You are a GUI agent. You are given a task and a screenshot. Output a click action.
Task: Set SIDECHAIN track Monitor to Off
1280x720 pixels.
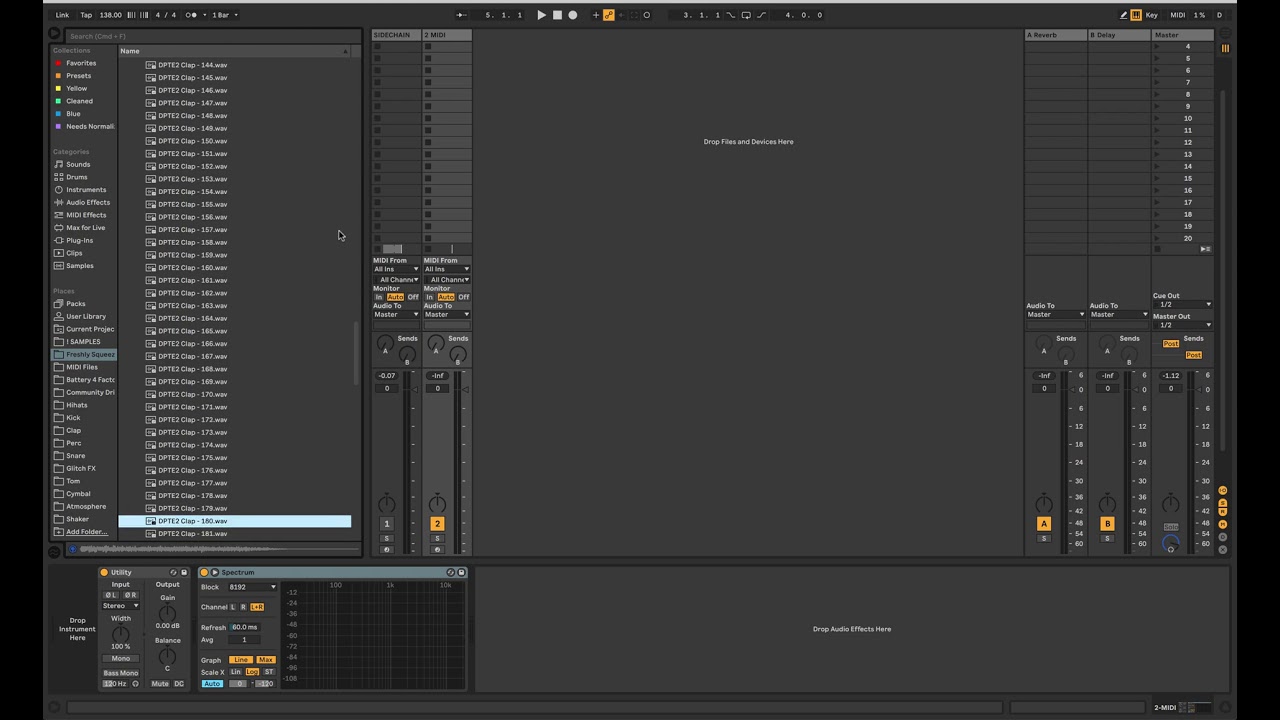tap(413, 297)
